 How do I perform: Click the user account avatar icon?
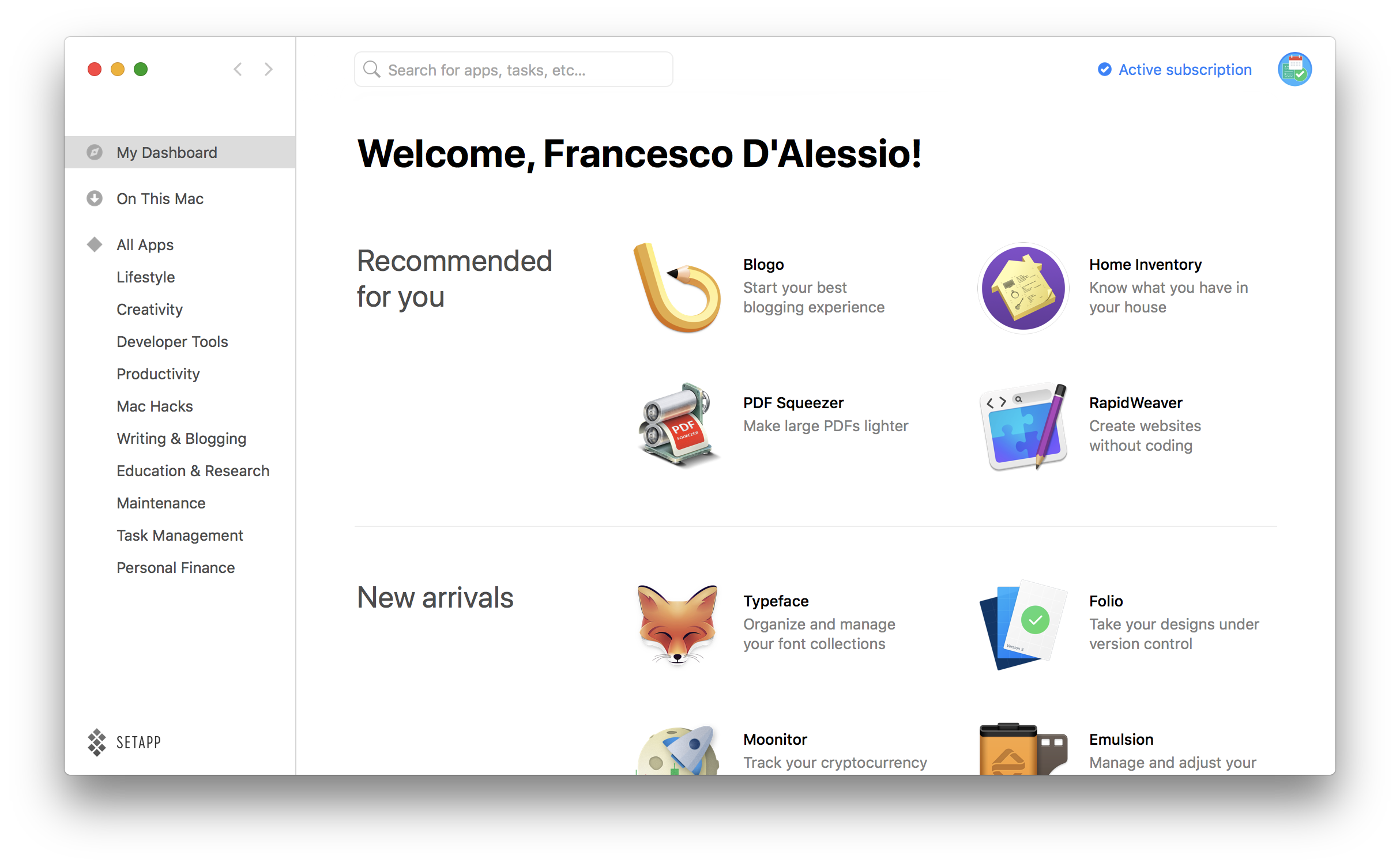(x=1294, y=69)
